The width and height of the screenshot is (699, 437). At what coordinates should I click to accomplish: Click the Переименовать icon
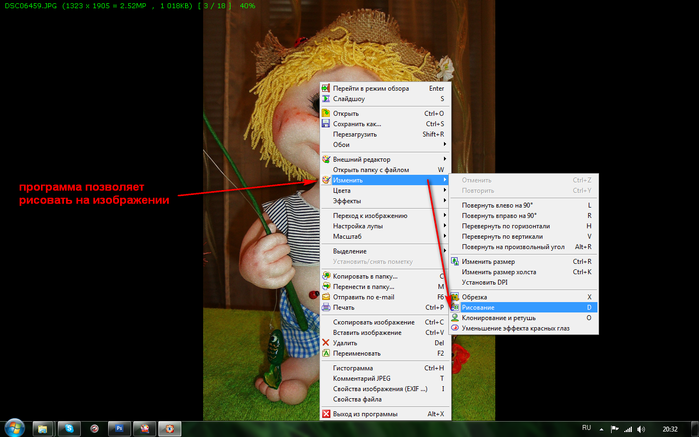point(326,353)
